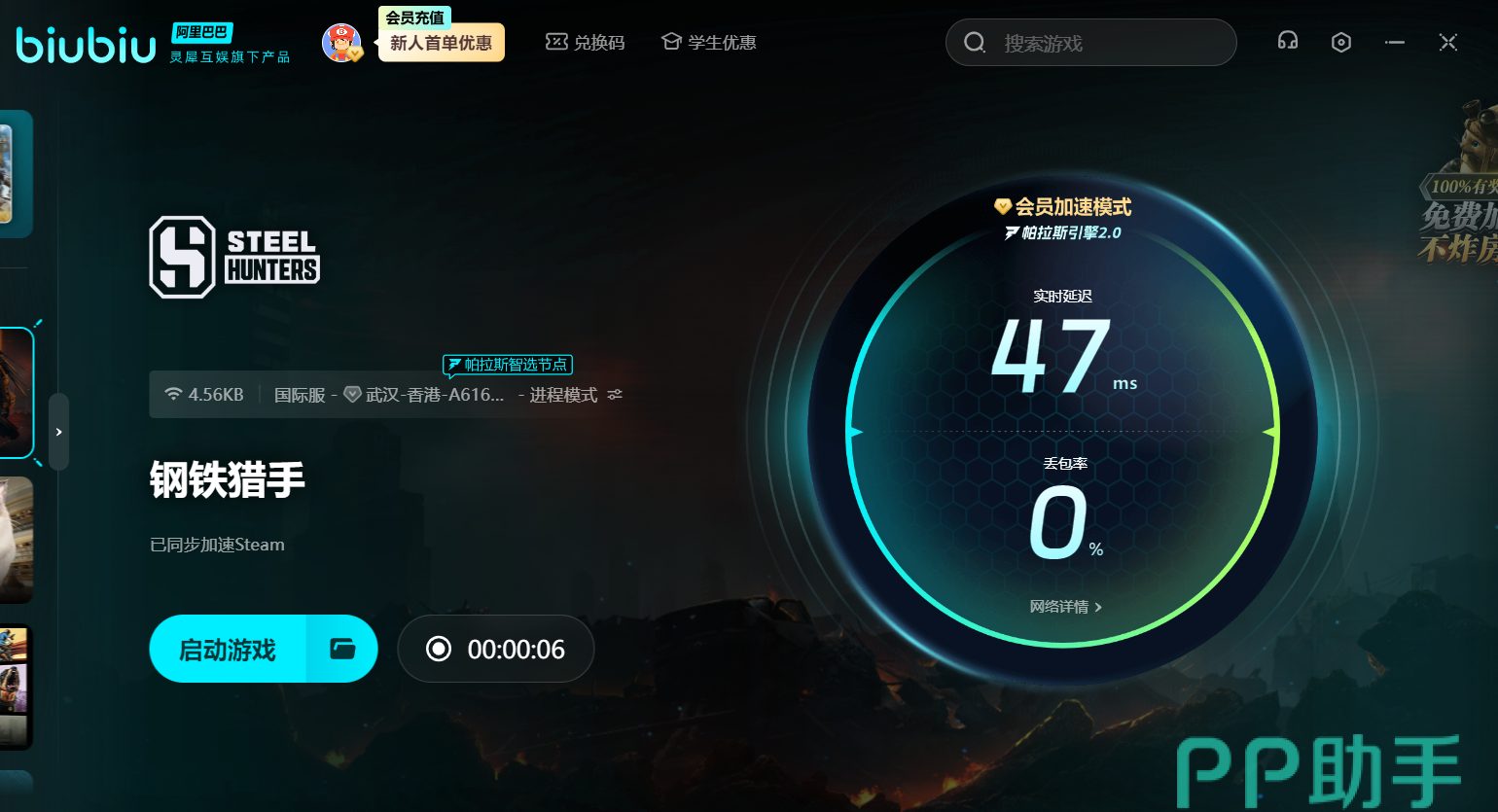Click 新人首单优惠 promotion button
Screen dimensions: 1498x812
coord(441,43)
